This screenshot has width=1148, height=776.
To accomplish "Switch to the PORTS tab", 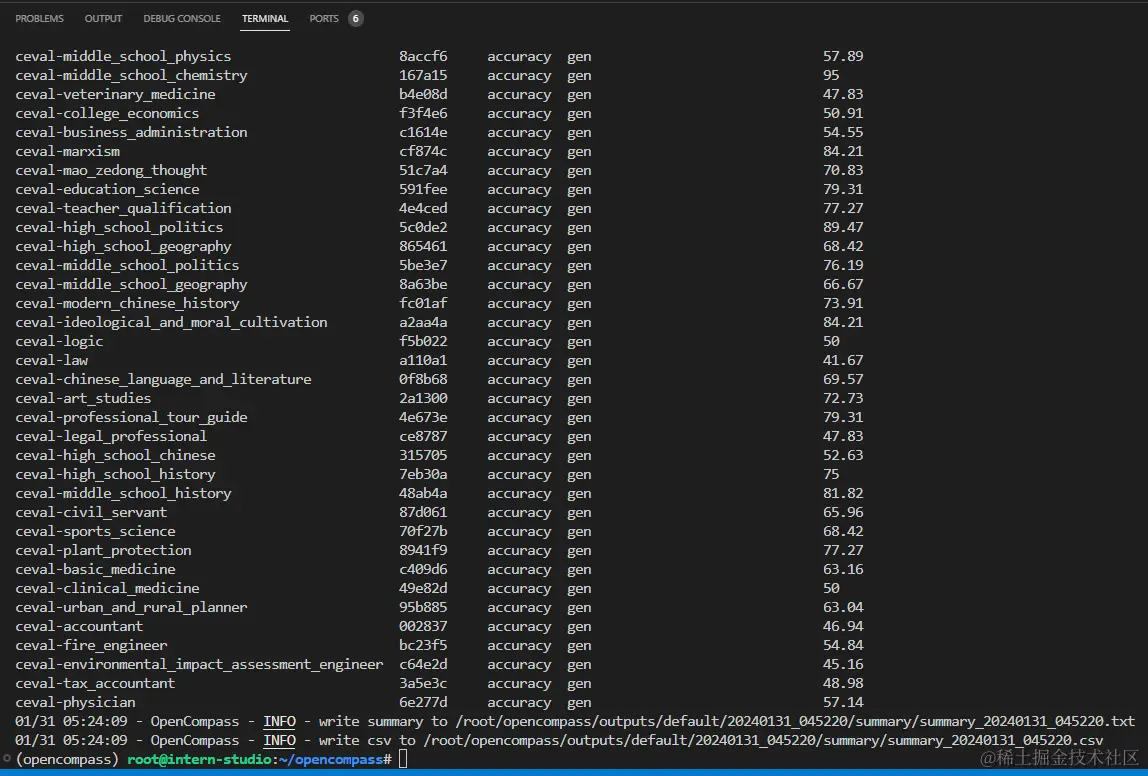I will [x=324, y=18].
